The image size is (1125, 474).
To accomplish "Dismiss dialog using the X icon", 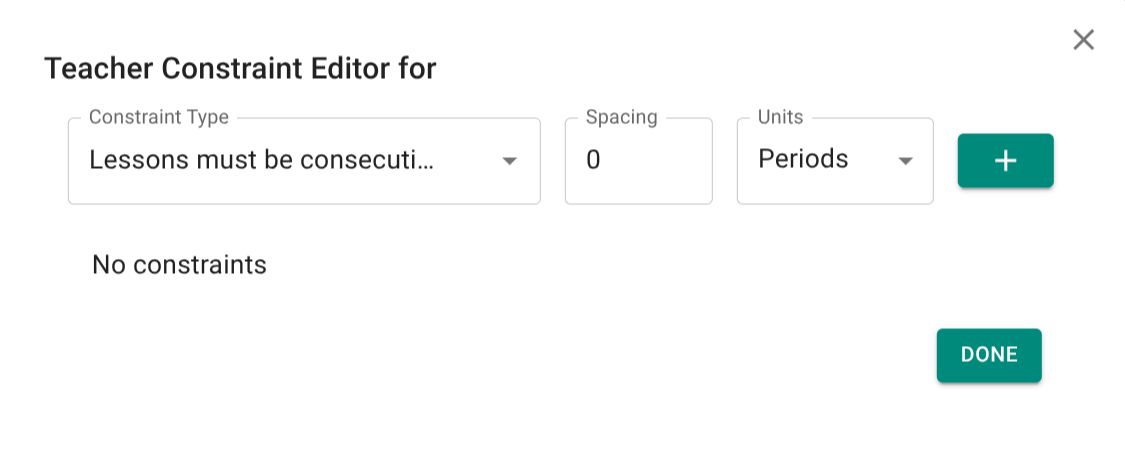I will click(1083, 40).
